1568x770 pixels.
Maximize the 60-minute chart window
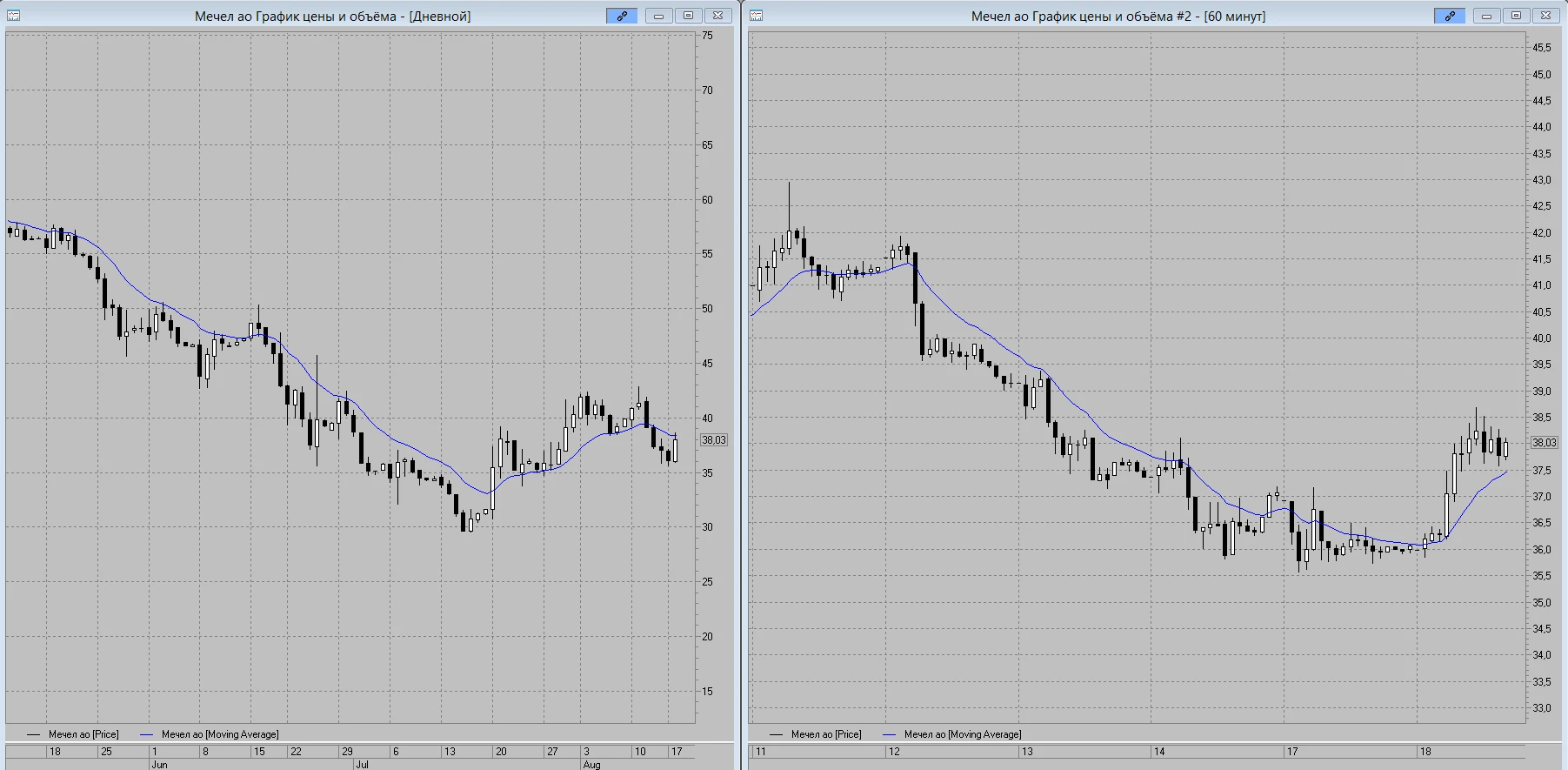point(1516,16)
